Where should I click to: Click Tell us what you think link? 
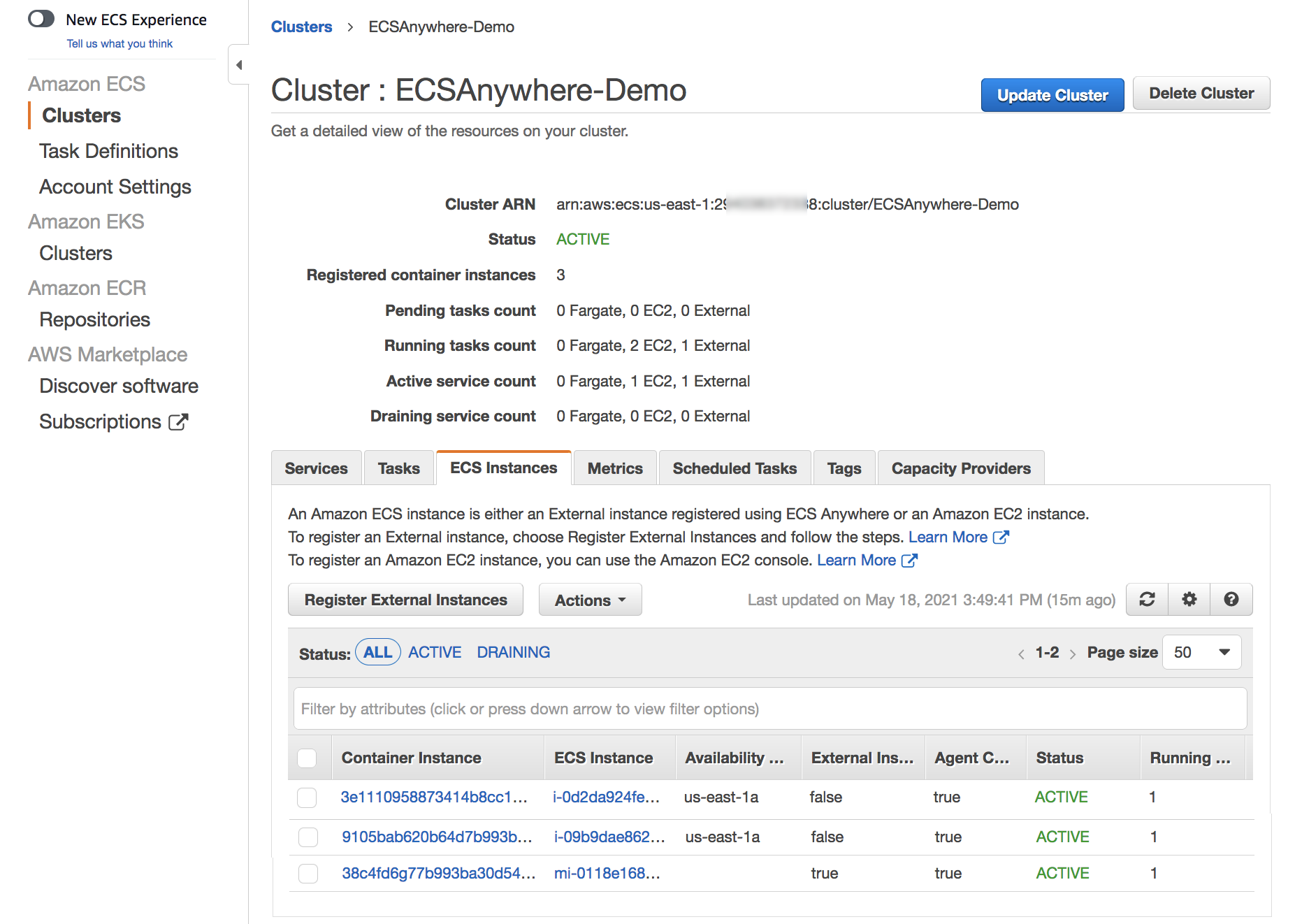point(120,43)
